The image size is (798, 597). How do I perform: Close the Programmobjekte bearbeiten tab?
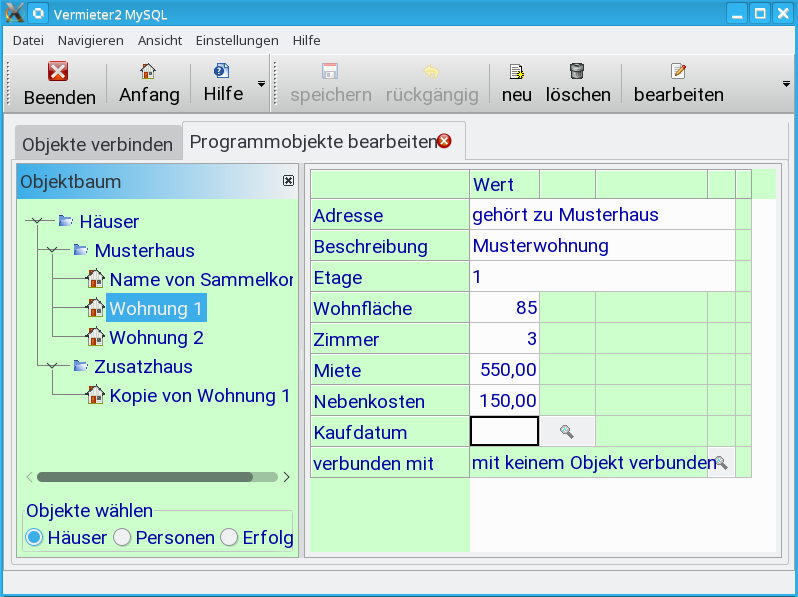point(445,141)
